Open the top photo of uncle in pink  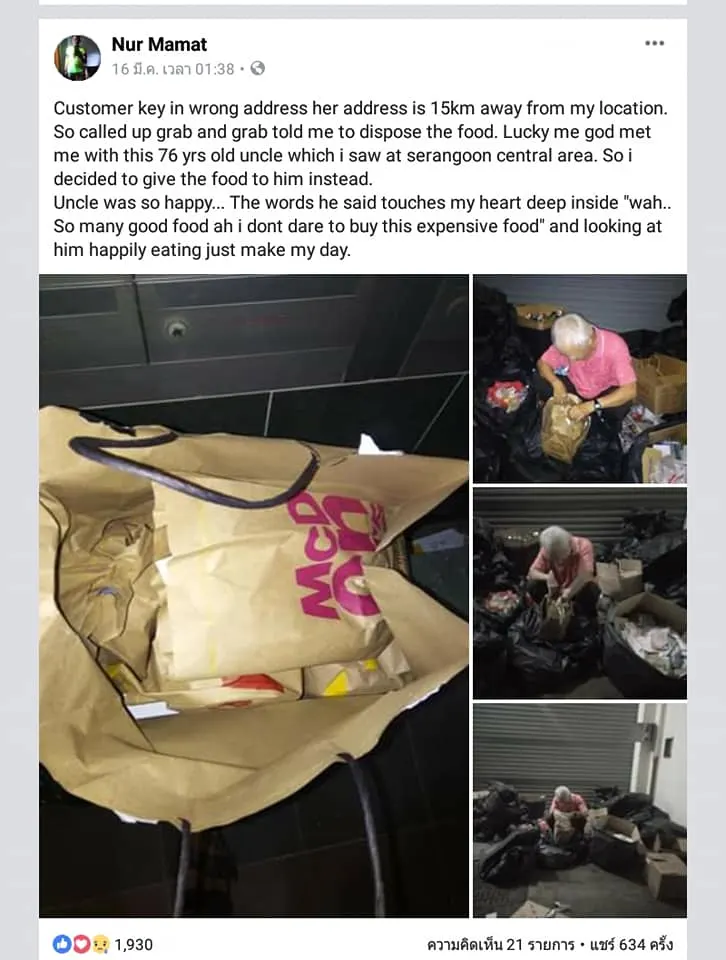click(x=580, y=378)
